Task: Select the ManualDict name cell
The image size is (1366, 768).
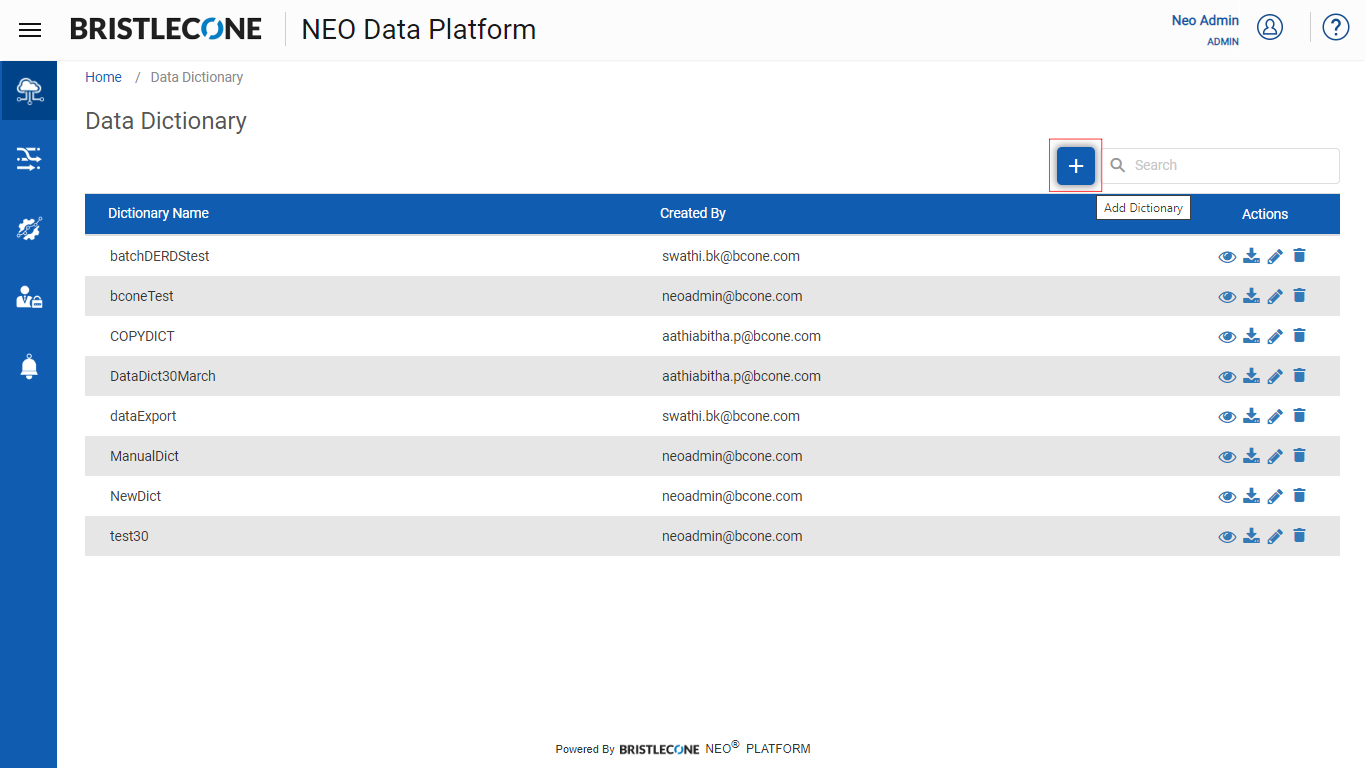Action: click(145, 456)
